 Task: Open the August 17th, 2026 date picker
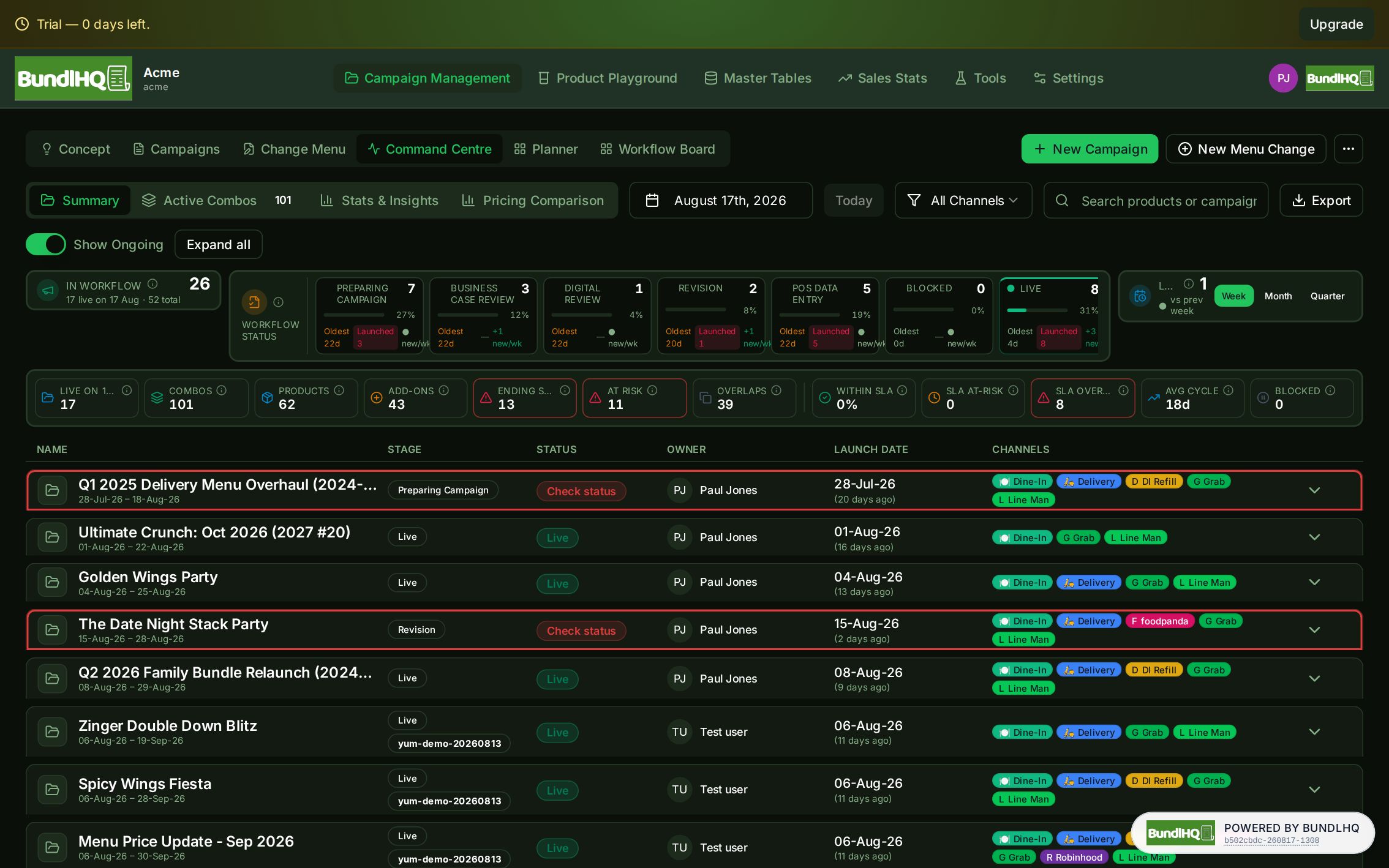pyautogui.click(x=720, y=200)
